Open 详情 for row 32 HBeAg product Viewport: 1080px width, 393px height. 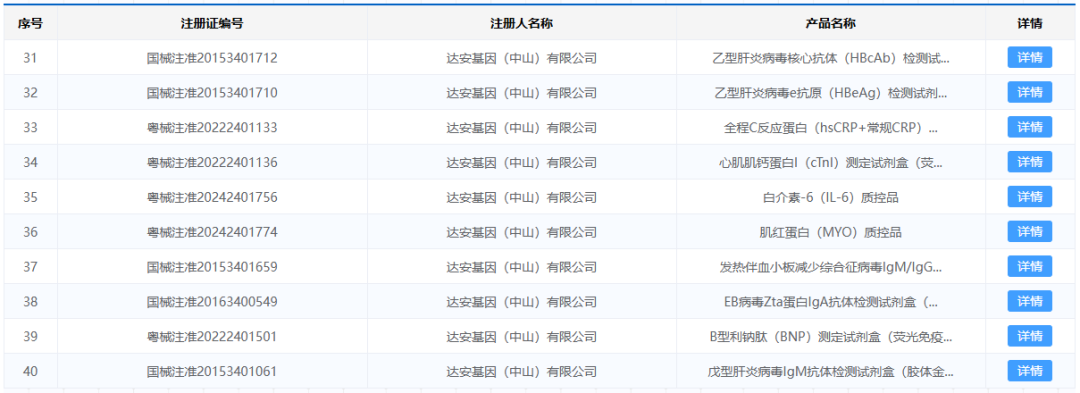[1030, 92]
